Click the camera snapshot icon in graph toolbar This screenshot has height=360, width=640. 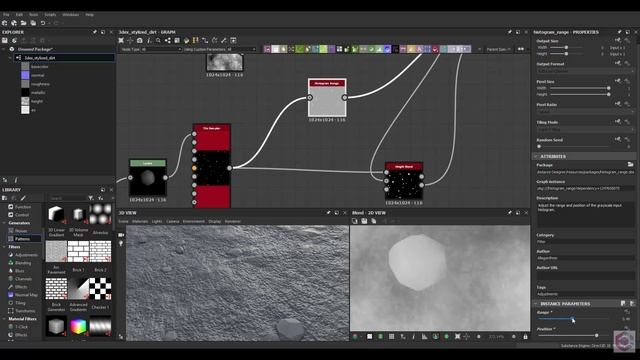140,40
